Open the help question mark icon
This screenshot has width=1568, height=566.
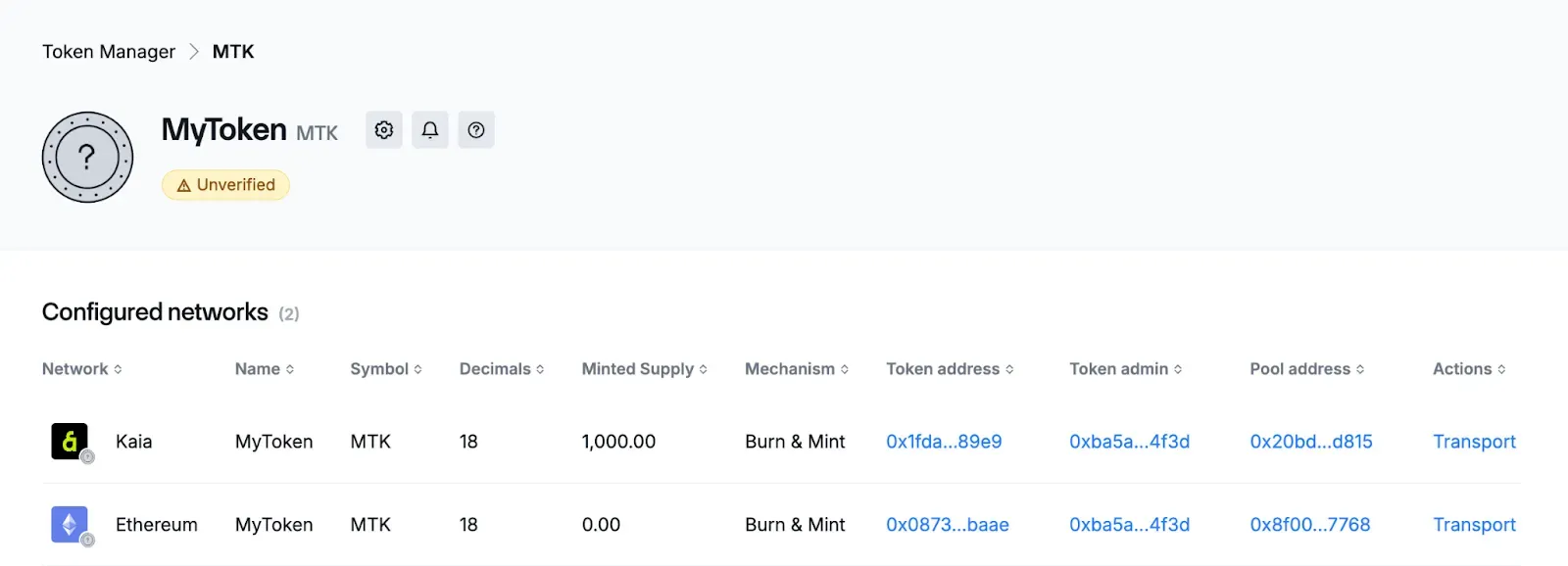point(476,130)
